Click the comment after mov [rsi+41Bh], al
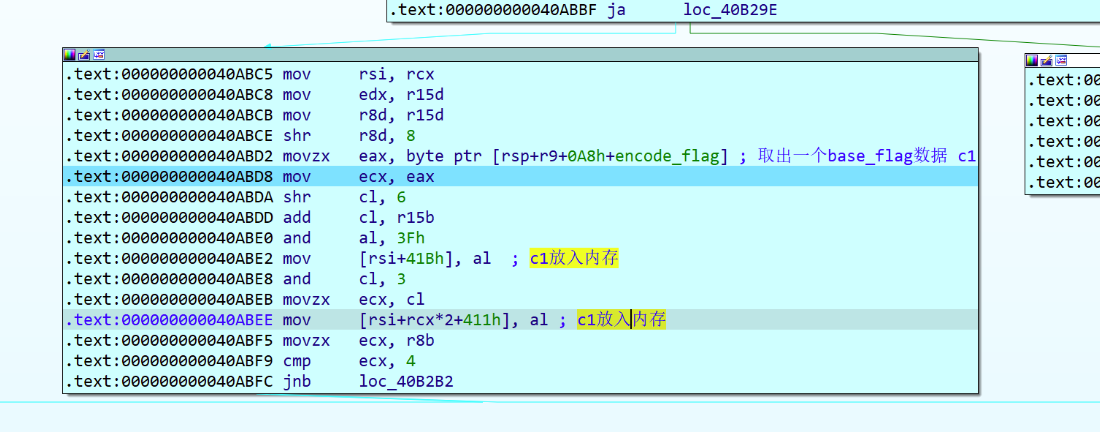Viewport: 1100px width, 432px height. 574,258
